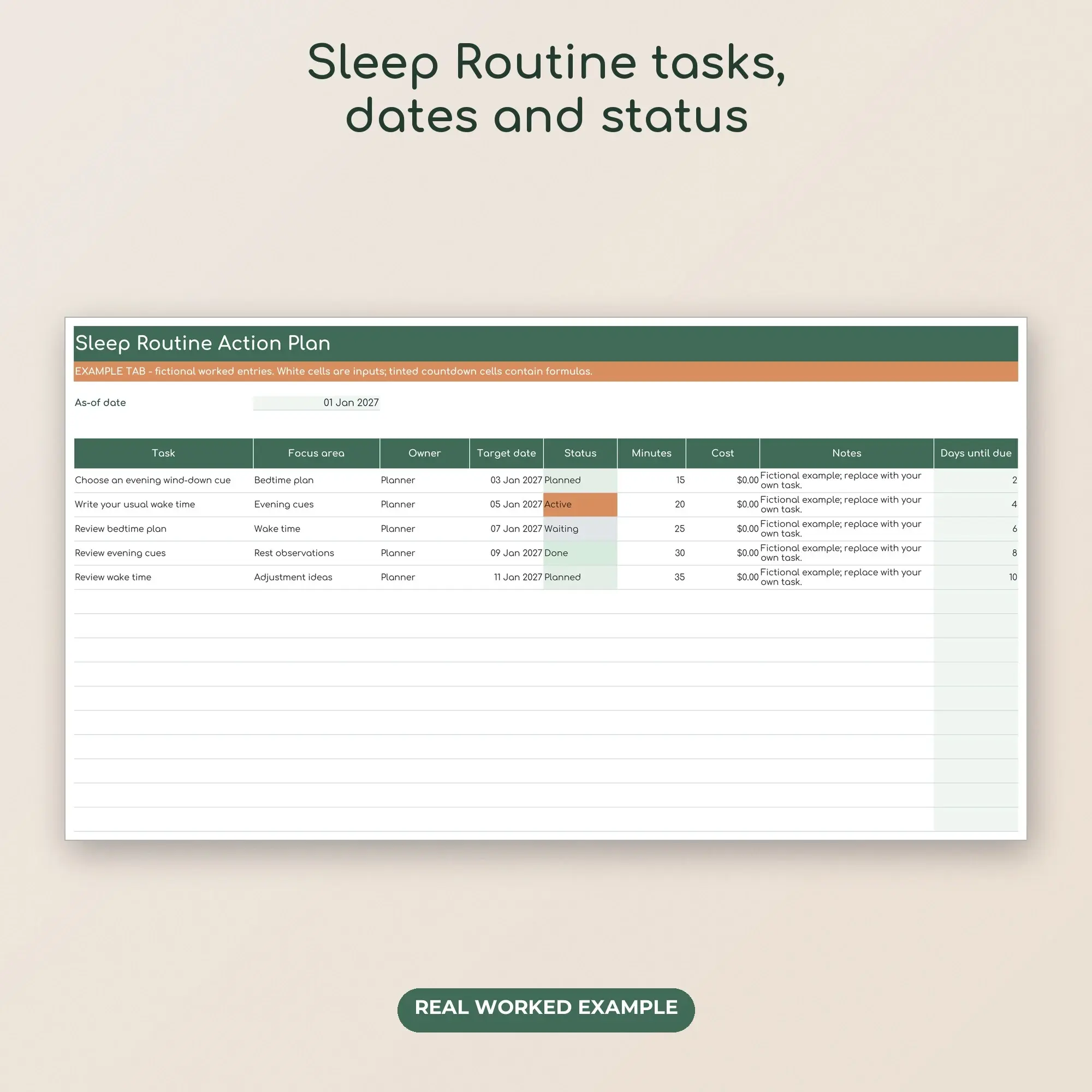This screenshot has height=1092, width=1092.
Task: Click task cell Review evening cues
Action: [163, 553]
